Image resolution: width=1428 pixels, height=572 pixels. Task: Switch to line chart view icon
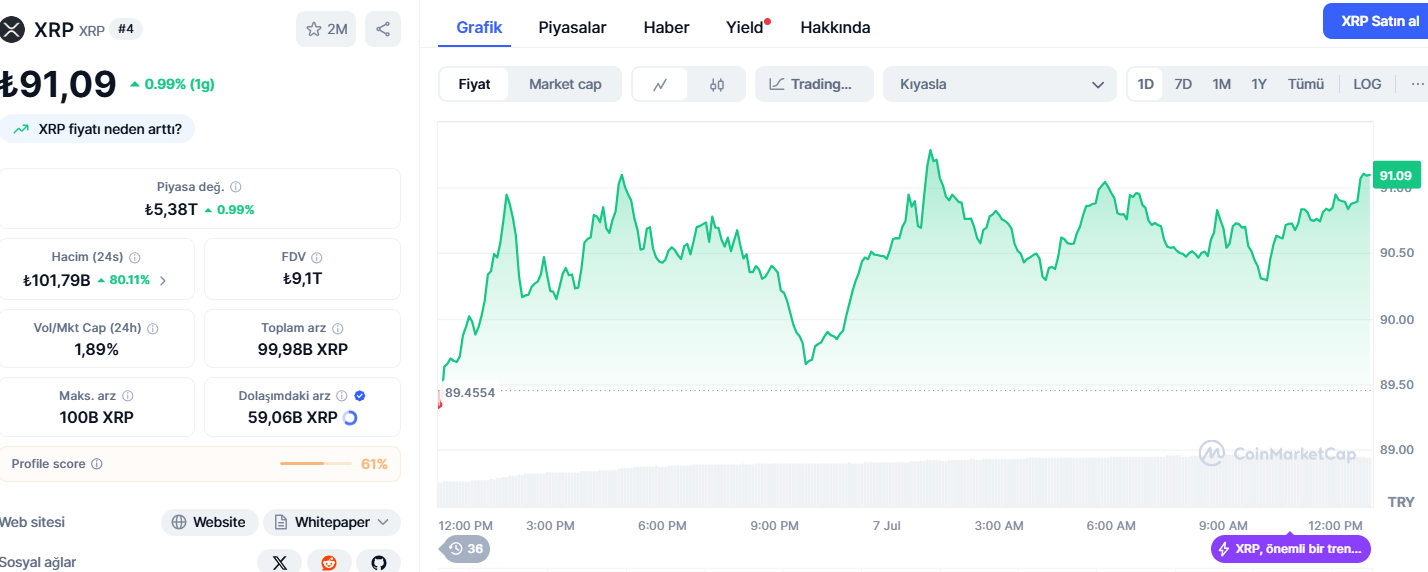tap(660, 84)
